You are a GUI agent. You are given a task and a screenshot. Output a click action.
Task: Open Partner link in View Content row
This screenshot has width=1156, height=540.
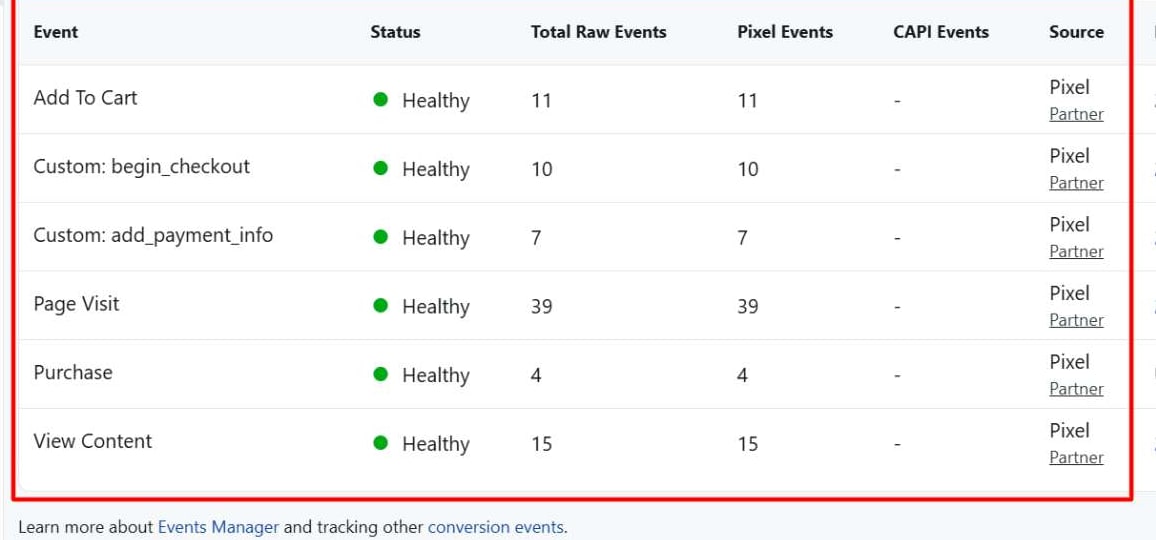tap(1076, 457)
